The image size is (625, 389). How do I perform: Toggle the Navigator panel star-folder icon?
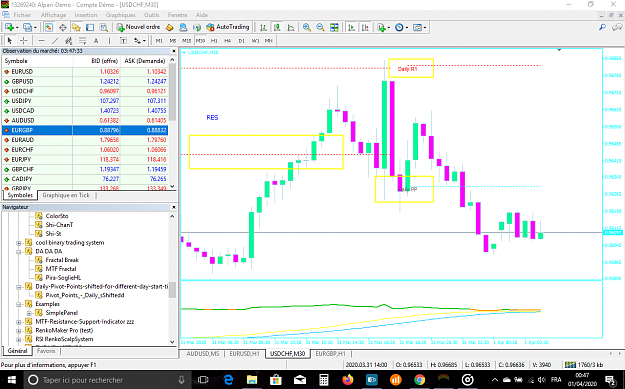pyautogui.click(x=76, y=27)
